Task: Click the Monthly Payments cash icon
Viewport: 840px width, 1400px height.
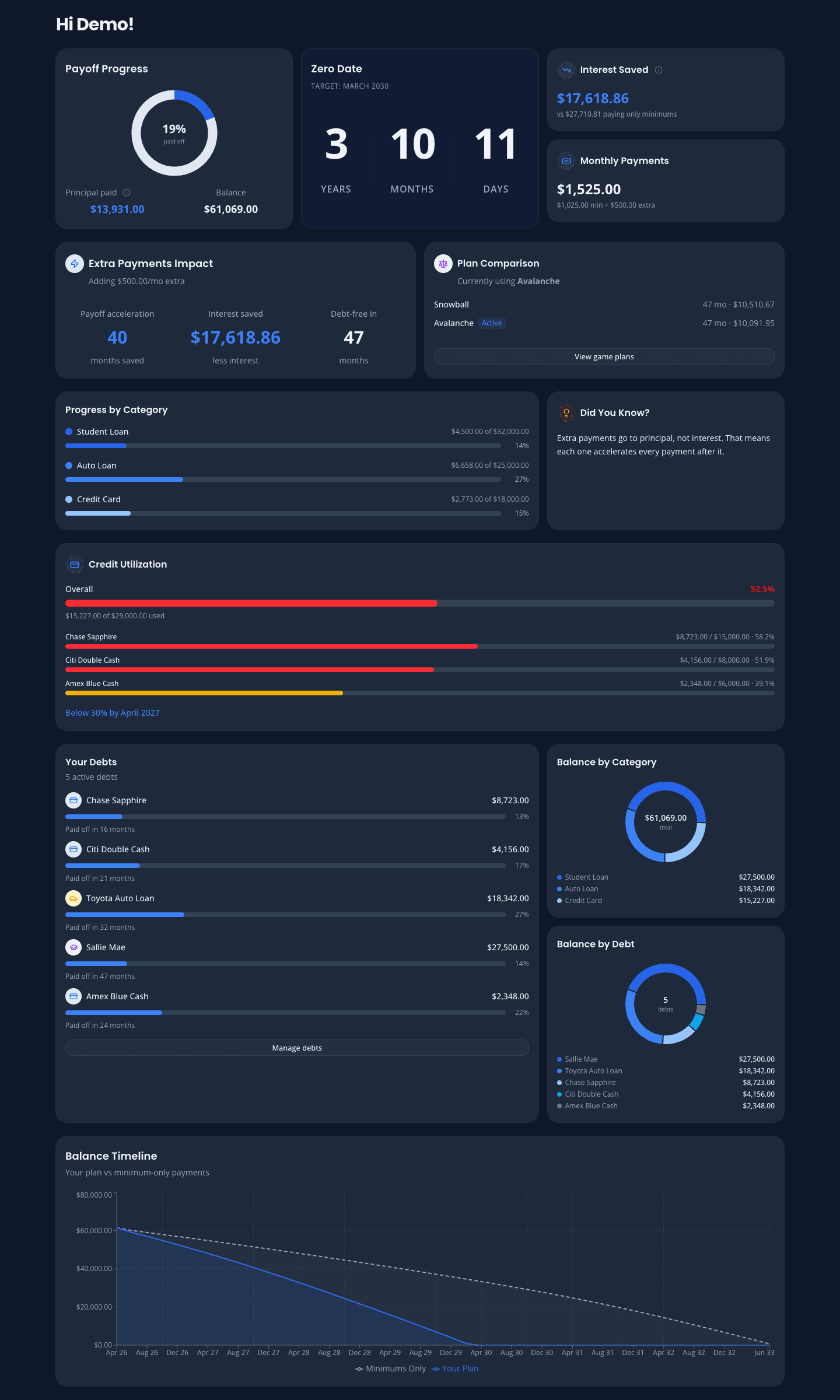Action: coord(566,161)
